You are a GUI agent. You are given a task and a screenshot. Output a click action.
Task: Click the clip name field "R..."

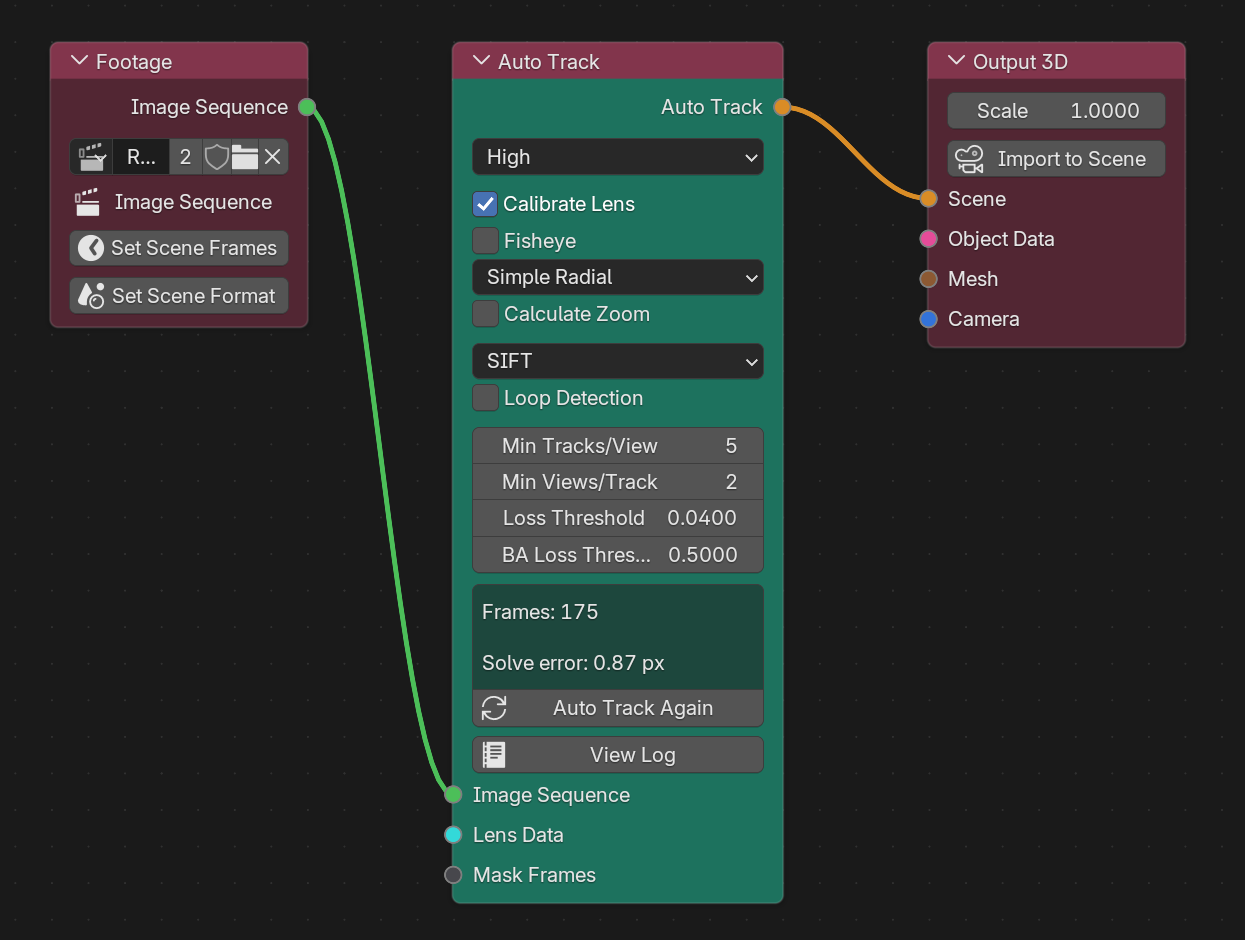(141, 157)
